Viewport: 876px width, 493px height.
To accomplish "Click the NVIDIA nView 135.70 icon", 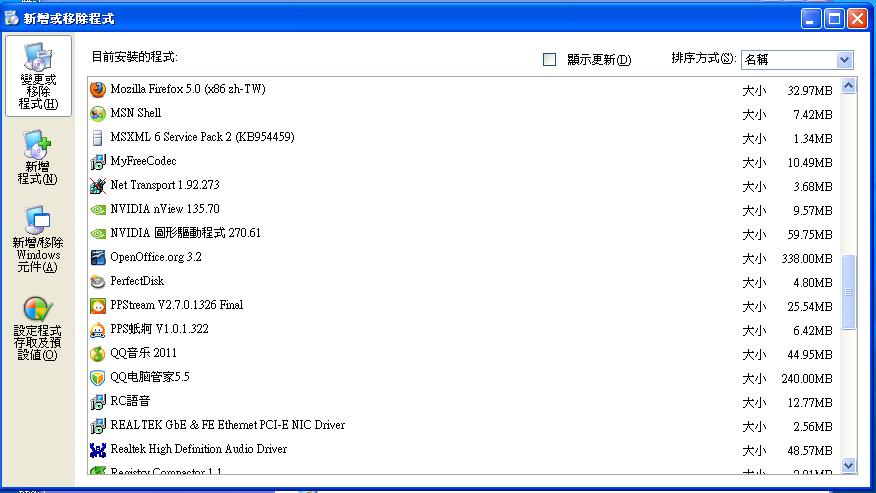I will tap(98, 210).
